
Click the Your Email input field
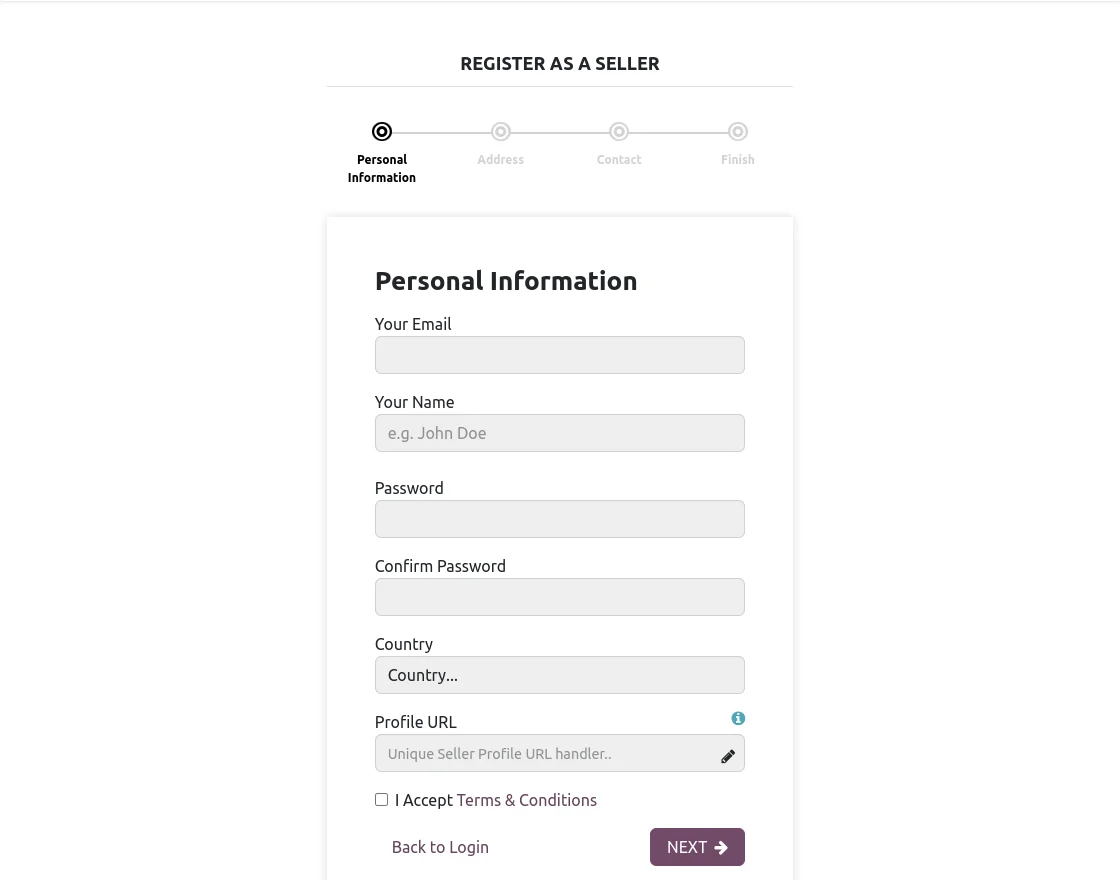559,355
